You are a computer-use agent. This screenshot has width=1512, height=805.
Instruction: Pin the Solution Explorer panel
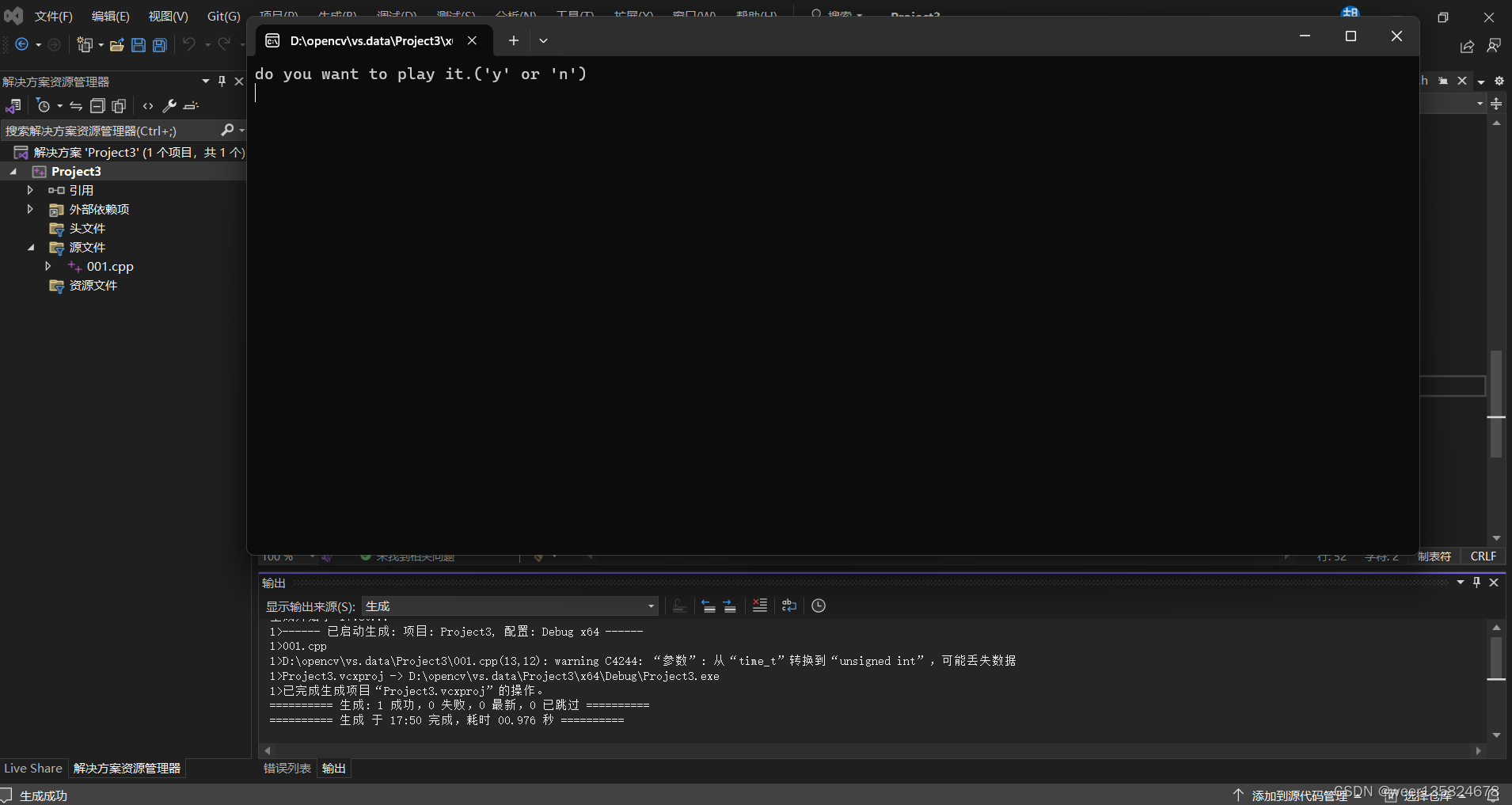pyautogui.click(x=222, y=81)
